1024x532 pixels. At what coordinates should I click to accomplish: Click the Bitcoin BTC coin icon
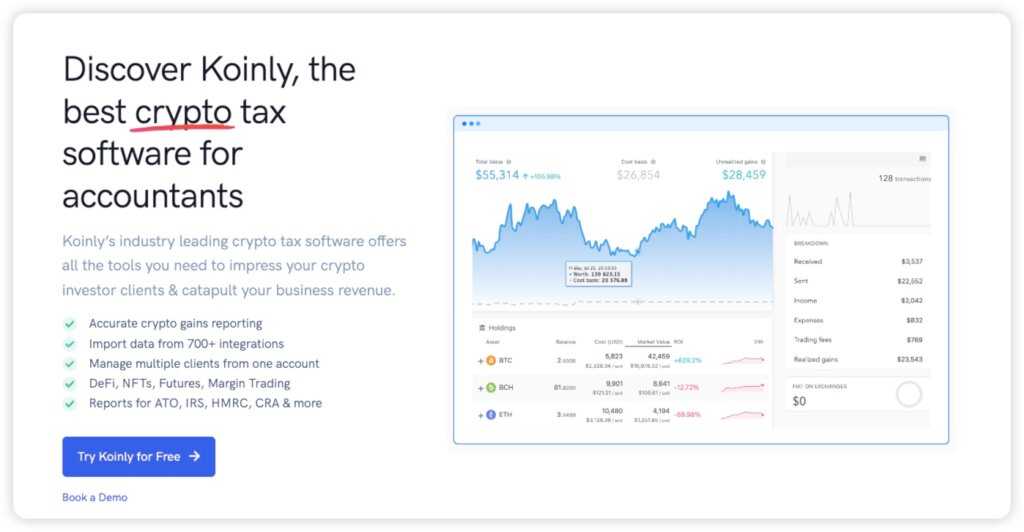(491, 360)
